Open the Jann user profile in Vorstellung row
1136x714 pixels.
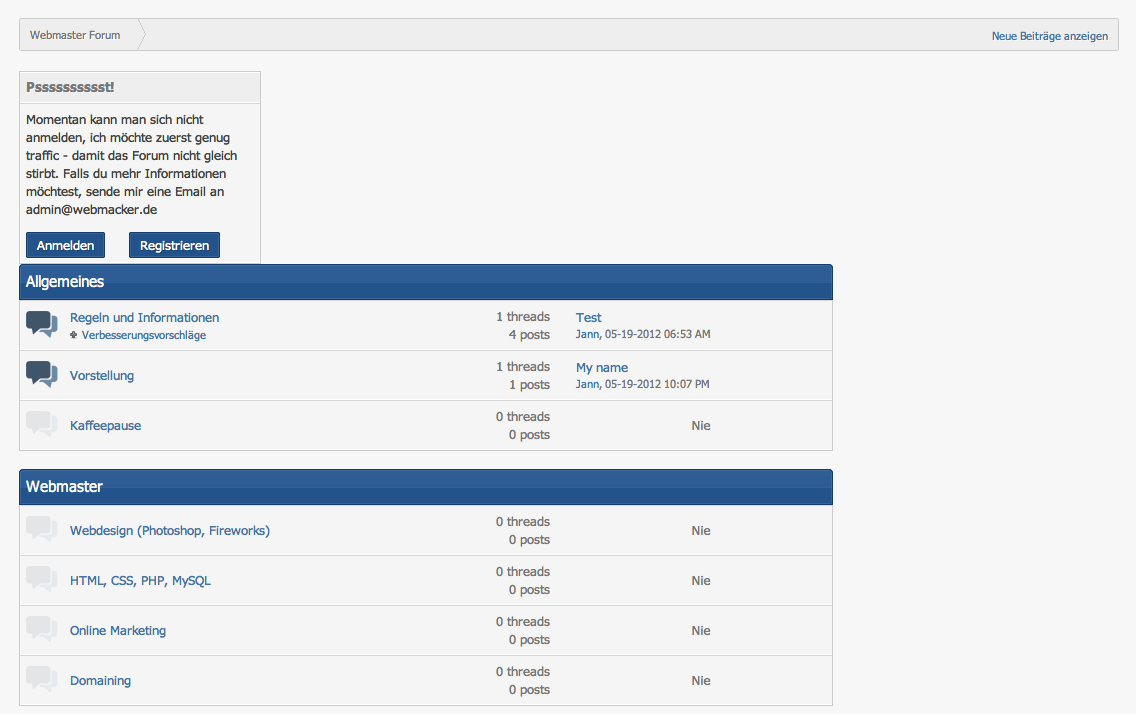coord(588,384)
